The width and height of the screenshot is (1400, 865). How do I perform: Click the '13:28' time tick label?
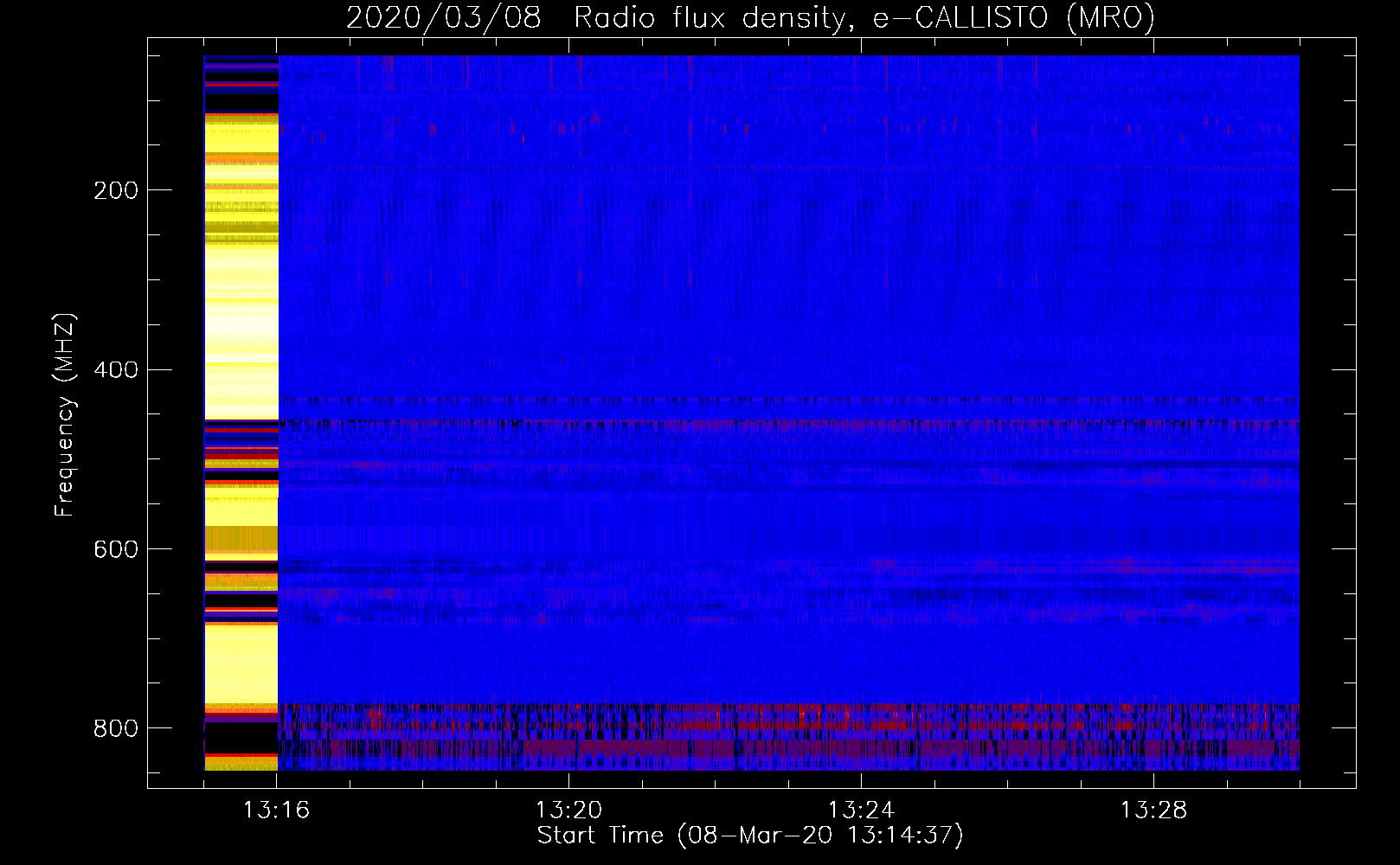tap(1153, 811)
